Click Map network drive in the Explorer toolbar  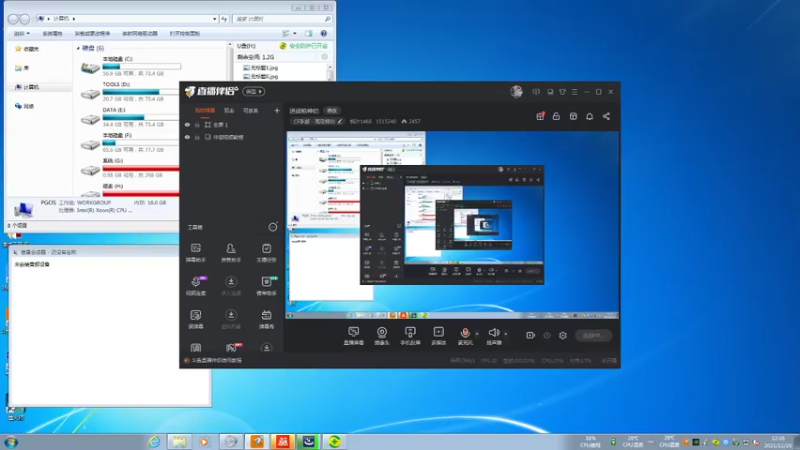click(x=140, y=33)
